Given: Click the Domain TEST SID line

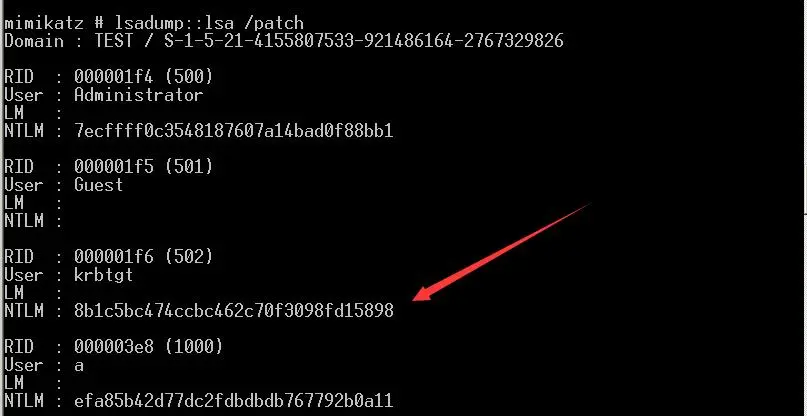Looking at the screenshot, I should (x=284, y=41).
